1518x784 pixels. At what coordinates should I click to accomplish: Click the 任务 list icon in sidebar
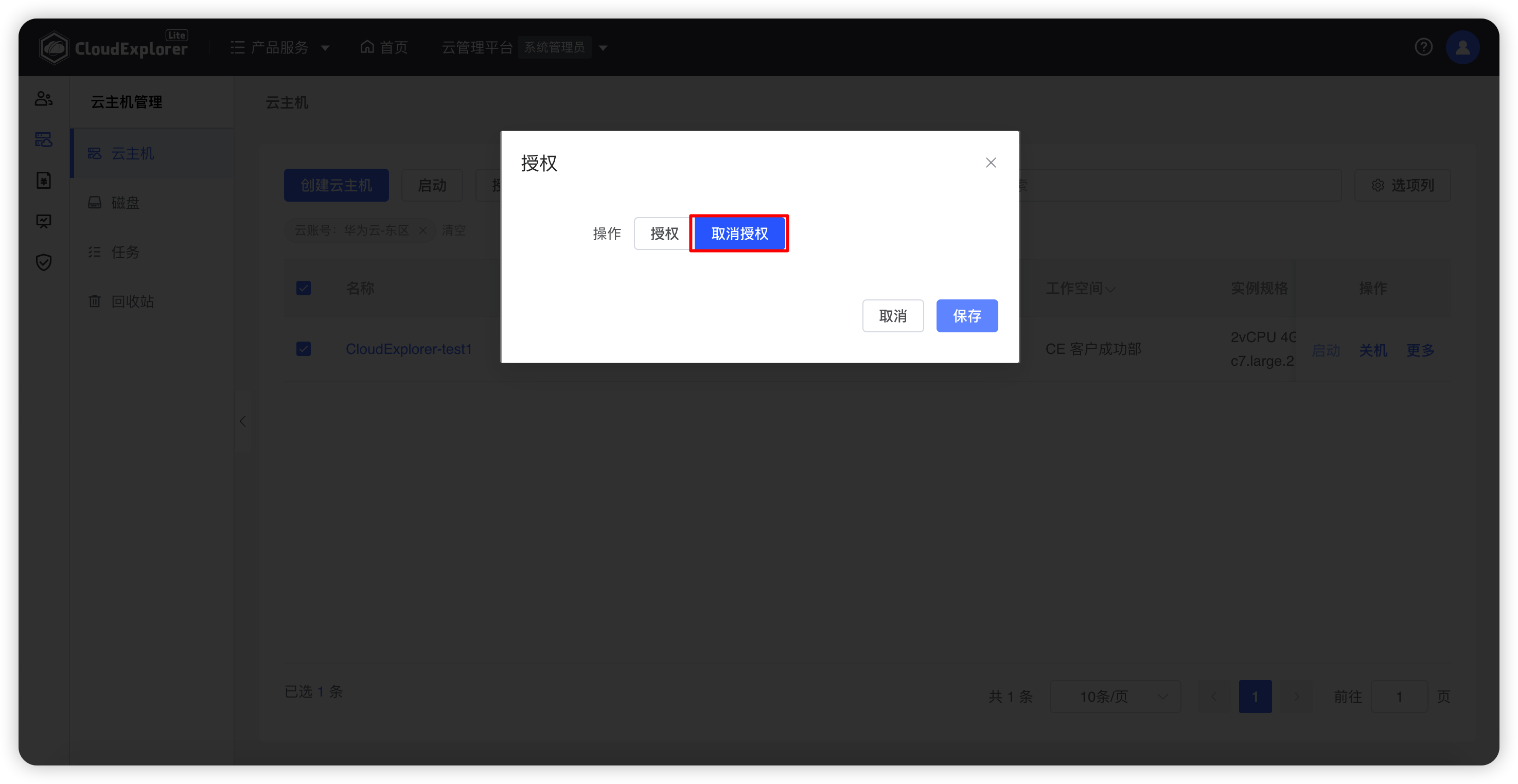click(x=94, y=252)
